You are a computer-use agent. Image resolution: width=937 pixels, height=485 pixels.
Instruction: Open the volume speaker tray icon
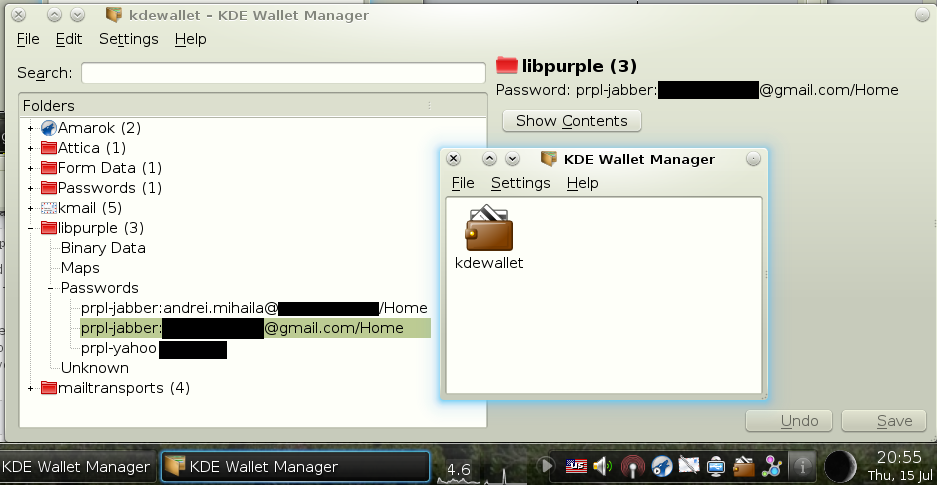coord(602,466)
